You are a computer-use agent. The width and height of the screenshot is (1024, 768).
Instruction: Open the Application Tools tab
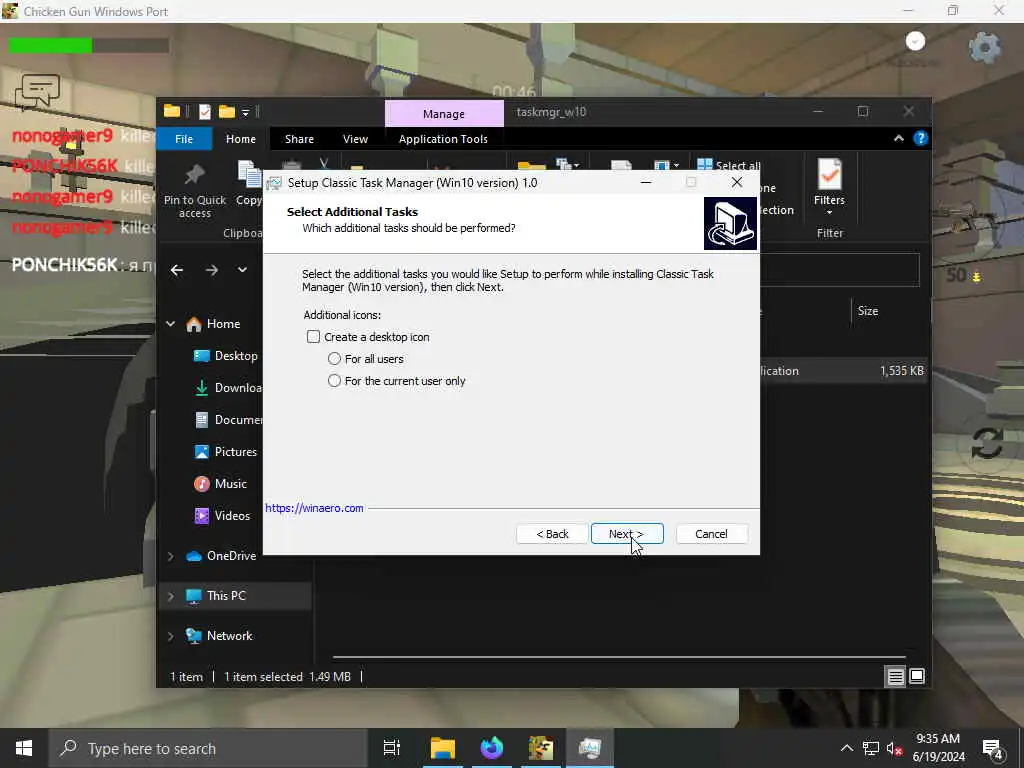click(443, 139)
